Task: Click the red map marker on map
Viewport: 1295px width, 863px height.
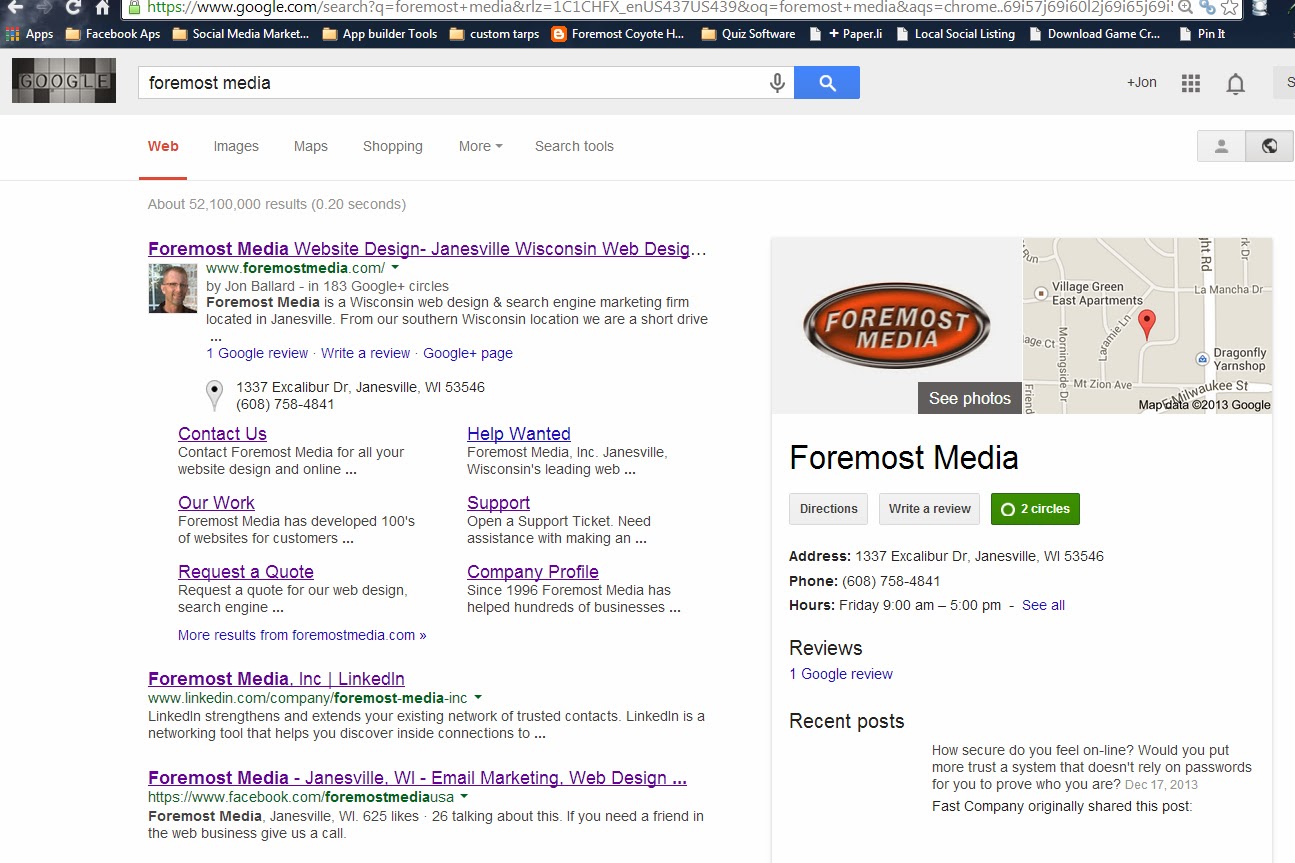Action: pos(1147,324)
